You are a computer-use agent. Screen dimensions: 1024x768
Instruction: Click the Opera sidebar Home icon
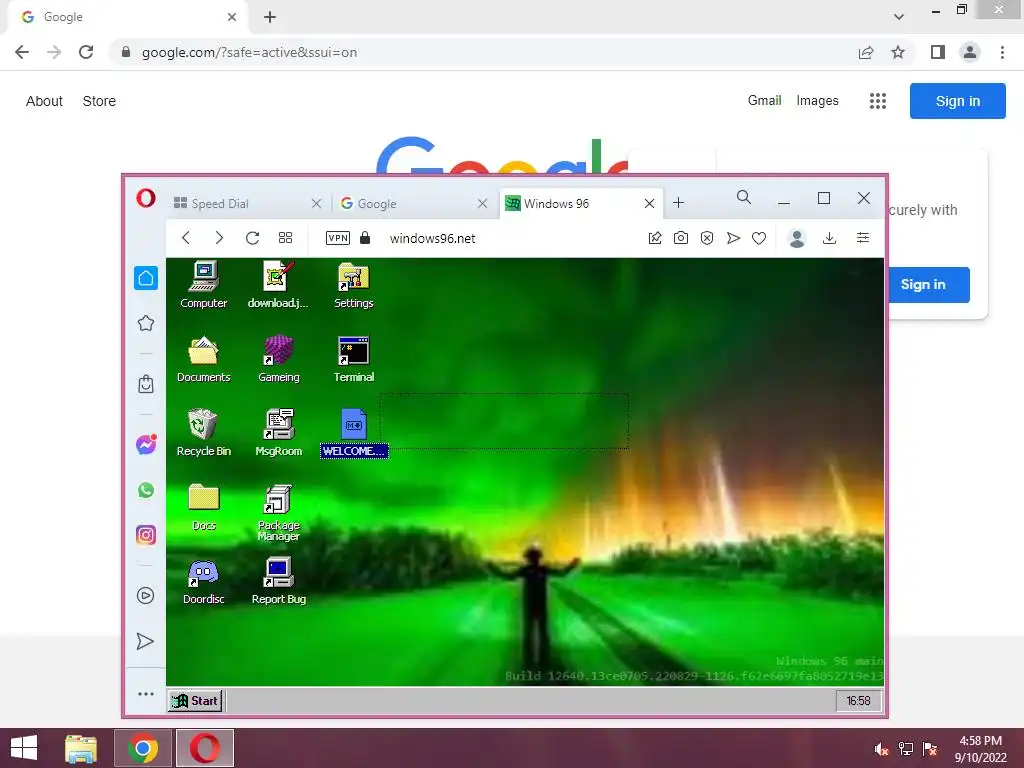[x=146, y=278]
